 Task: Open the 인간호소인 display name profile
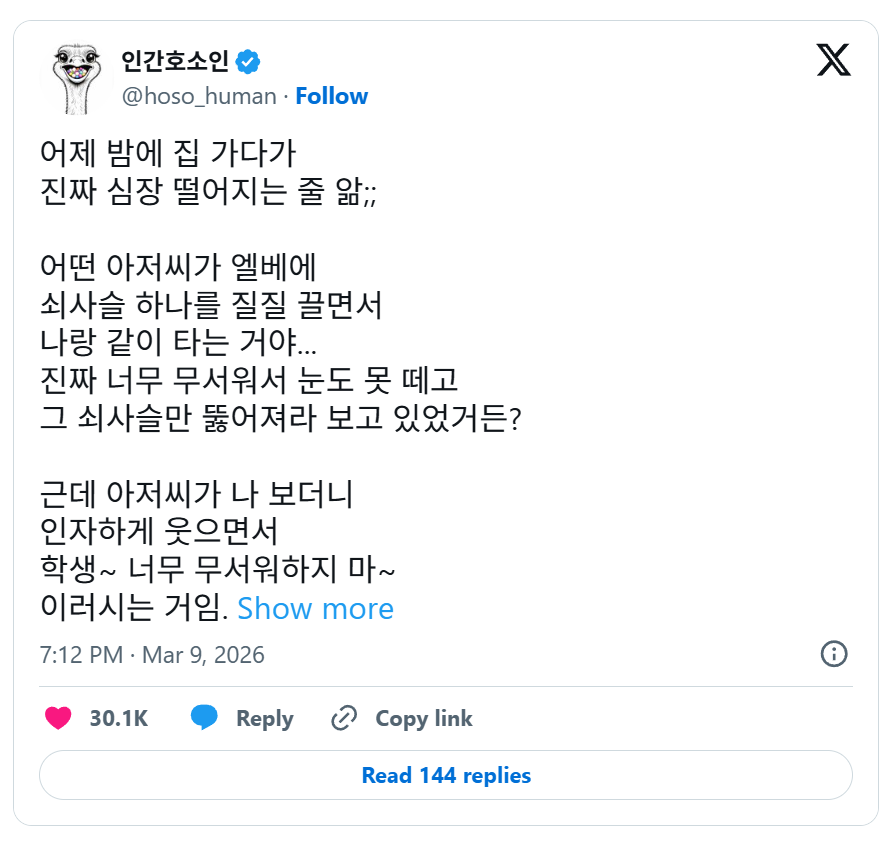[175, 62]
